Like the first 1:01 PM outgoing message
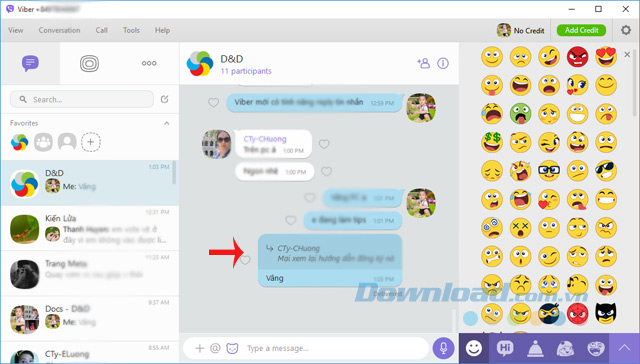Viewport: 640px width, 364px height. (310, 198)
